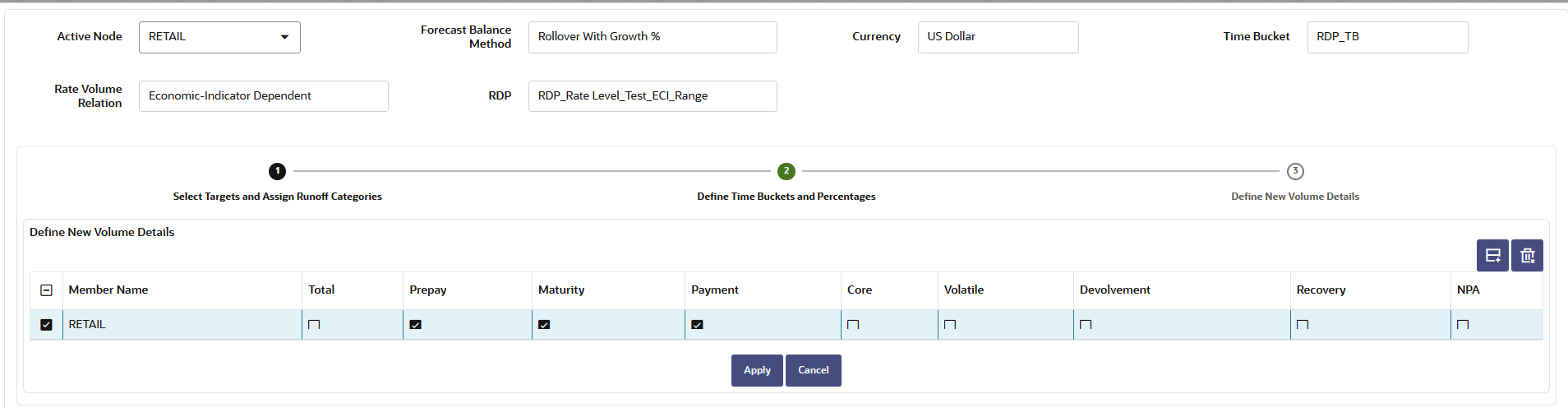Viewport: 1568px width, 408px height.
Task: Uncheck the Maturity checkbox
Action: coord(544,325)
